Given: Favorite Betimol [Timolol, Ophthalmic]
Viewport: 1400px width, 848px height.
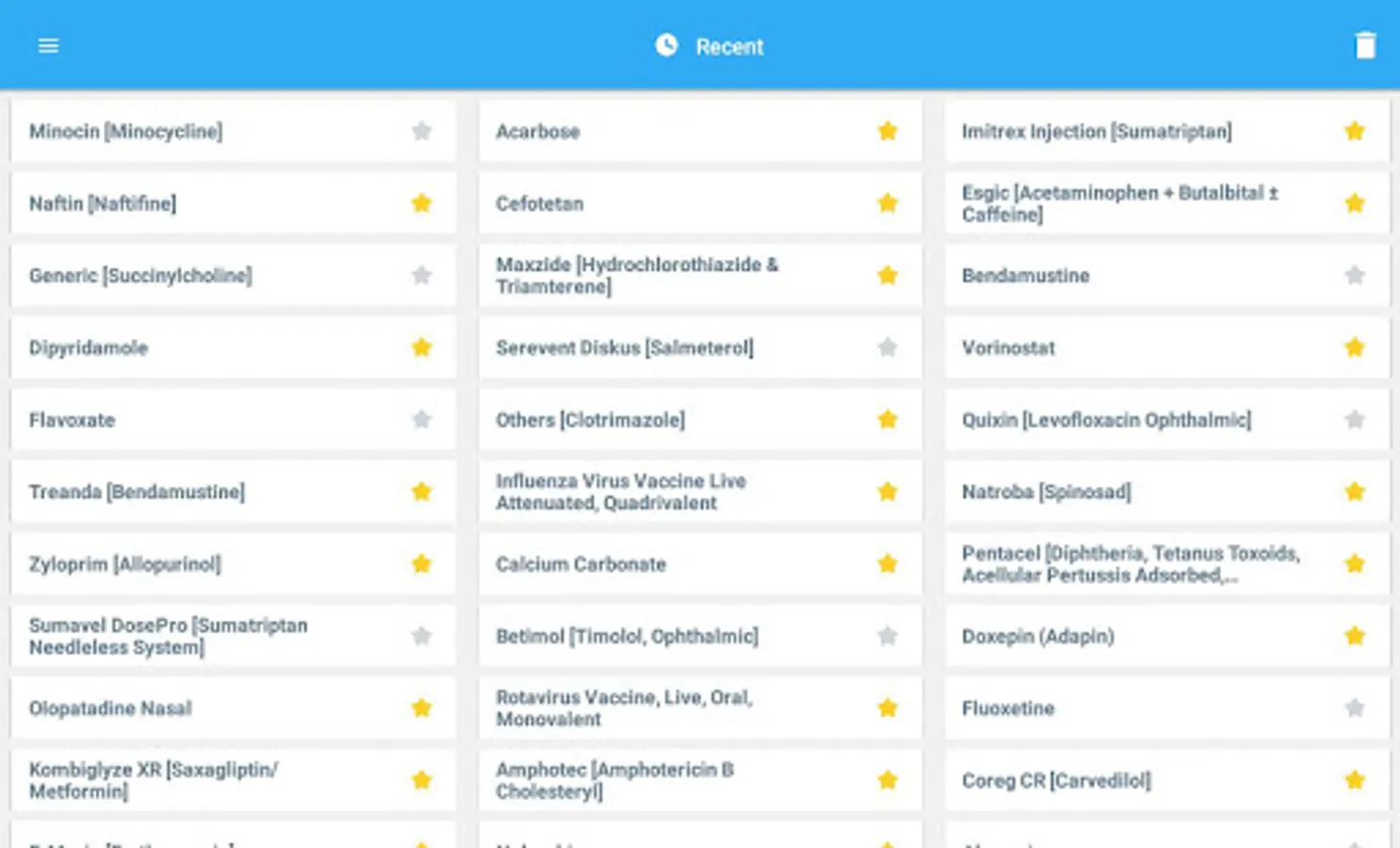Looking at the screenshot, I should point(887,636).
